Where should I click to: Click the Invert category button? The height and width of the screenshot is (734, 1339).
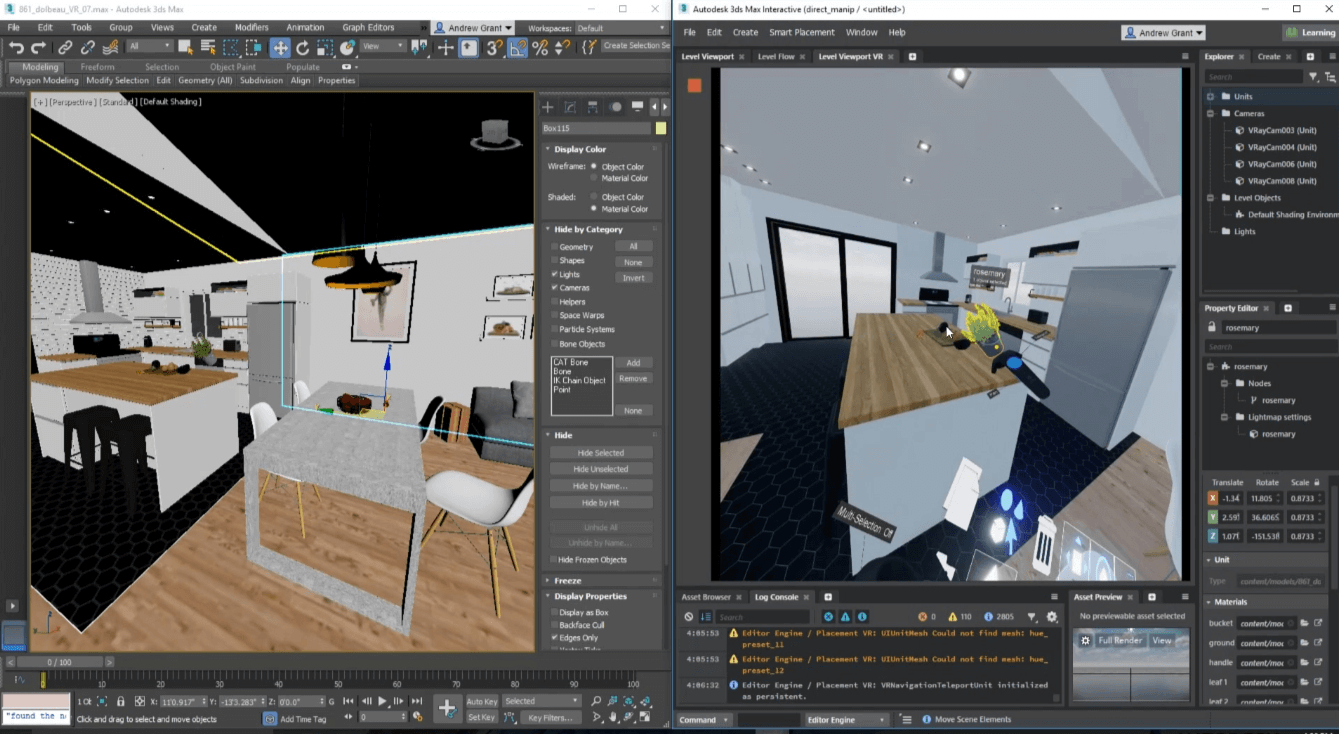click(633, 278)
